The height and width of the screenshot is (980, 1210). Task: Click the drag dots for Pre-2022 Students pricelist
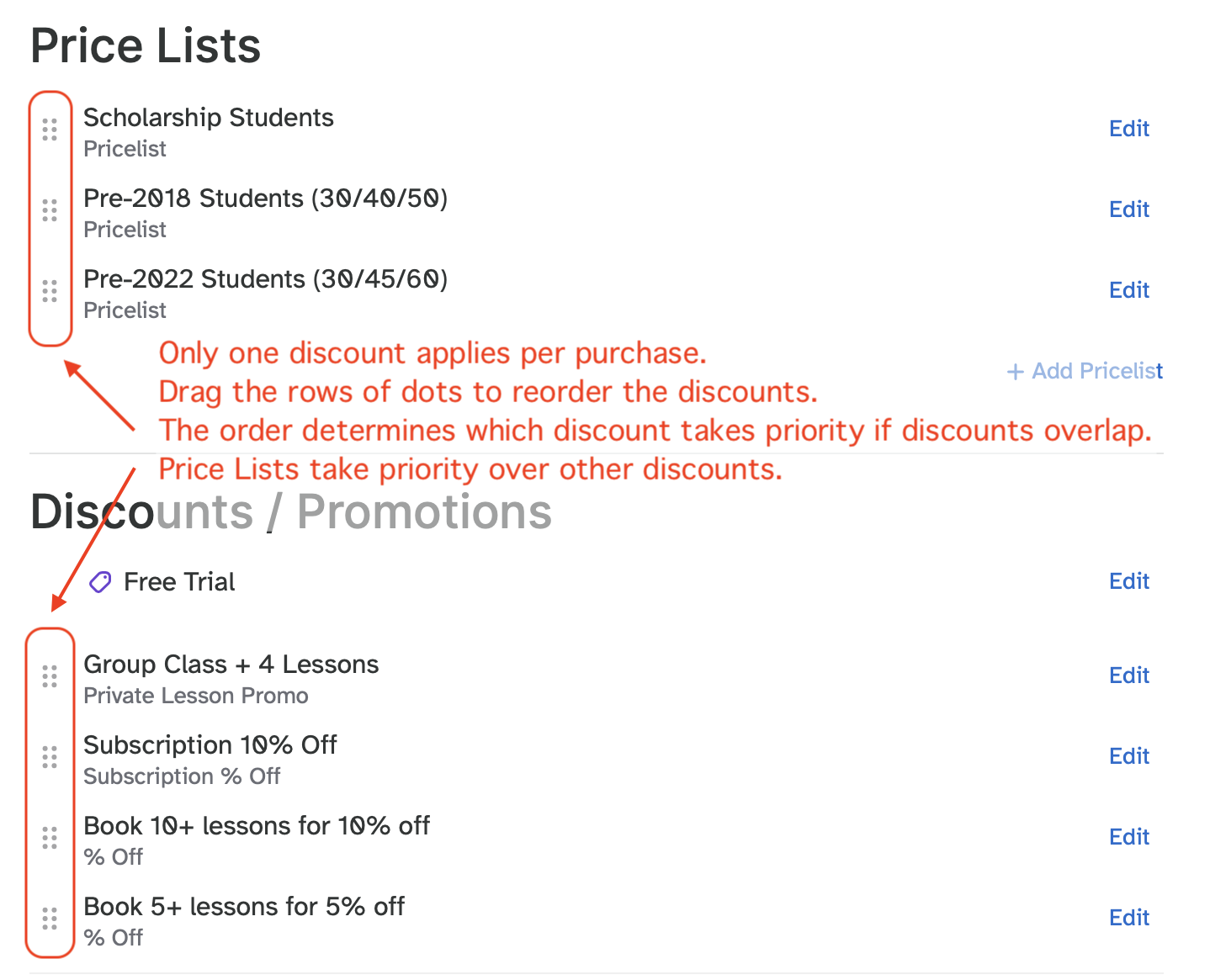[50, 292]
